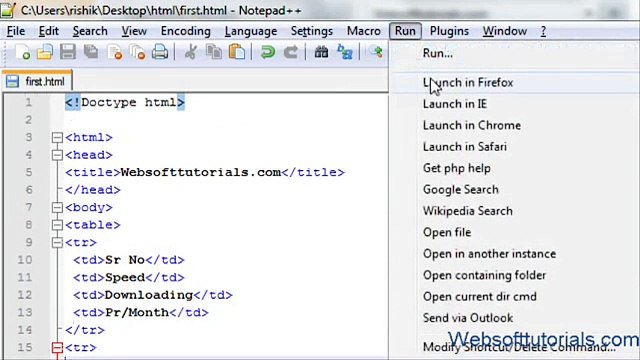Click the Notepad++ title bar app icon
This screenshot has height=360, width=640.
coord(8,10)
